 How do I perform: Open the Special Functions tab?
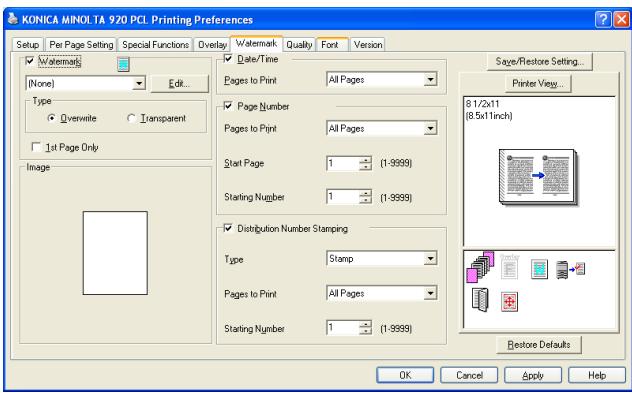156,45
